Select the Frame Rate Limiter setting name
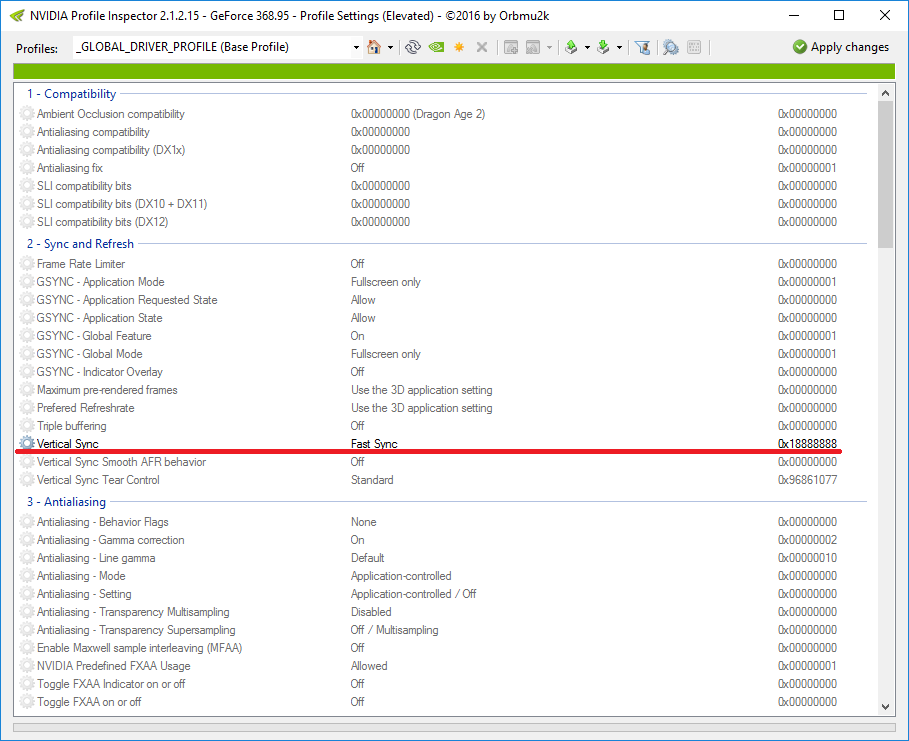This screenshot has height=741, width=909. (81, 264)
